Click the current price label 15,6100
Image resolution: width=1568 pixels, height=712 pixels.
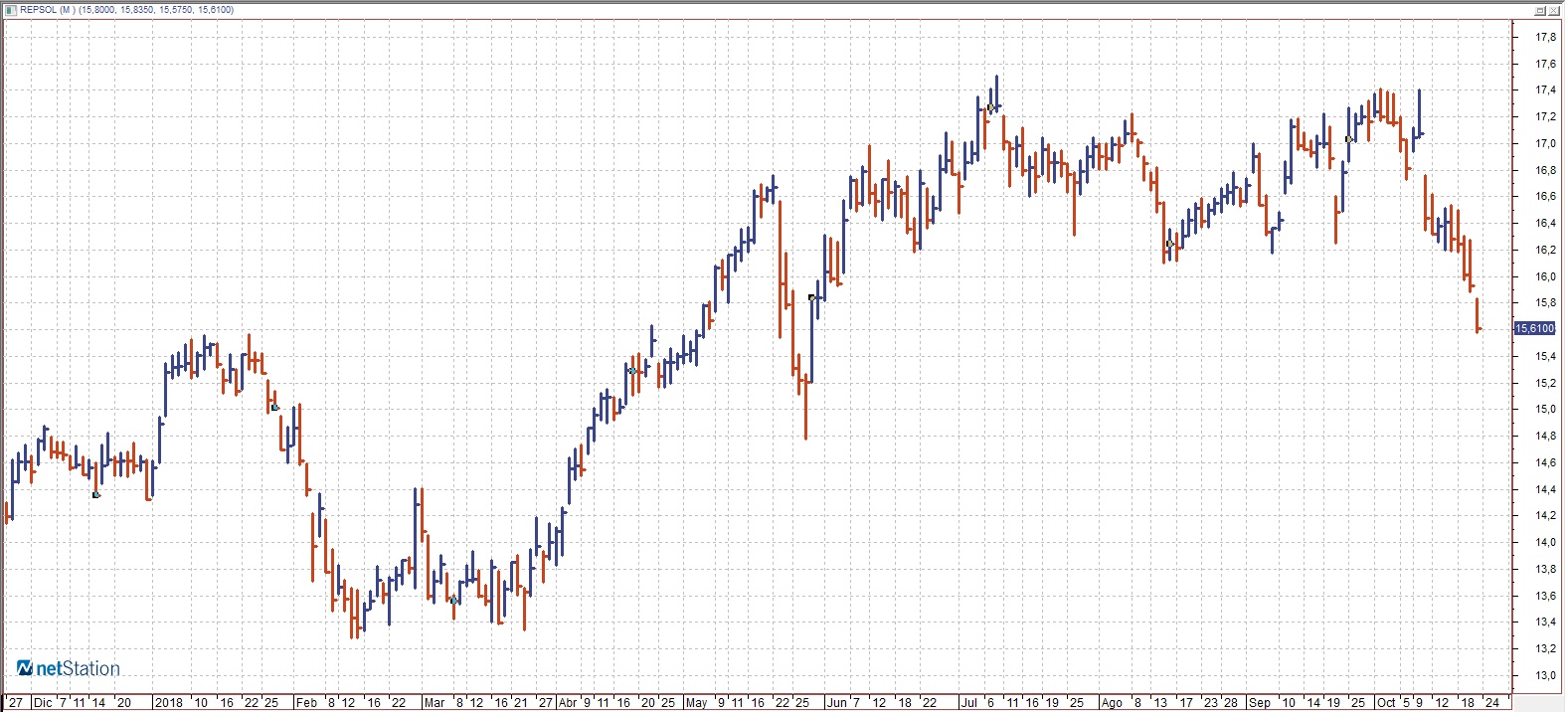coord(1534,328)
